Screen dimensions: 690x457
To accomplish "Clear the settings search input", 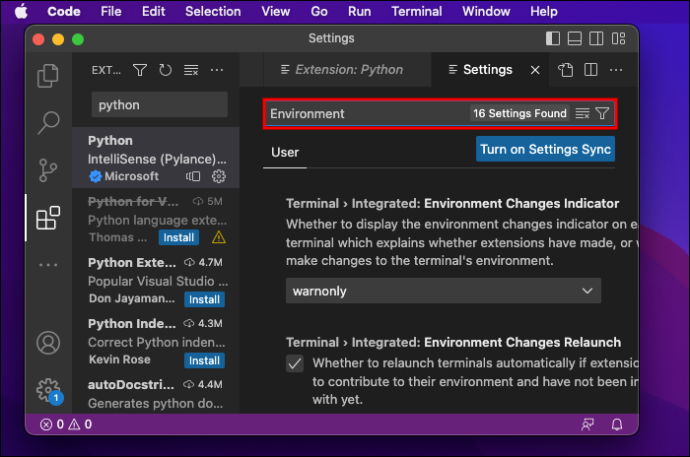I will (x=582, y=113).
